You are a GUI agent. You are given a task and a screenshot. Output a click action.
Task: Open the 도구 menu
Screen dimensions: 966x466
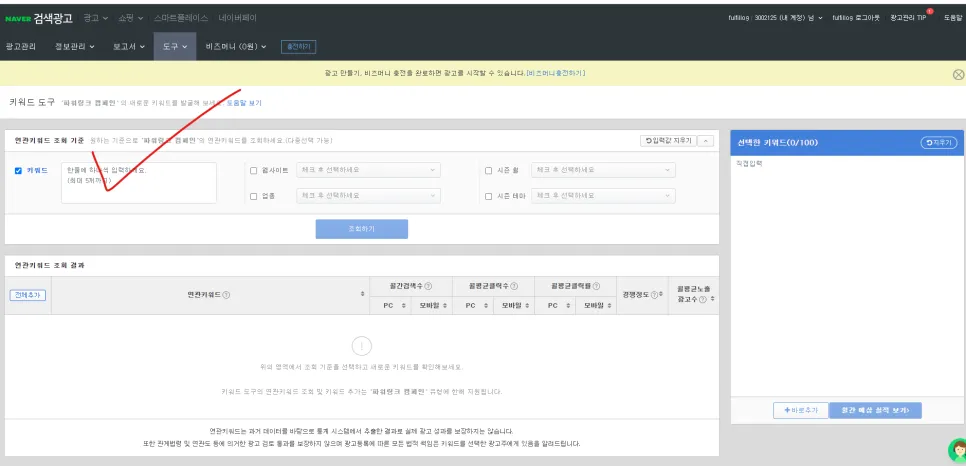pos(175,46)
